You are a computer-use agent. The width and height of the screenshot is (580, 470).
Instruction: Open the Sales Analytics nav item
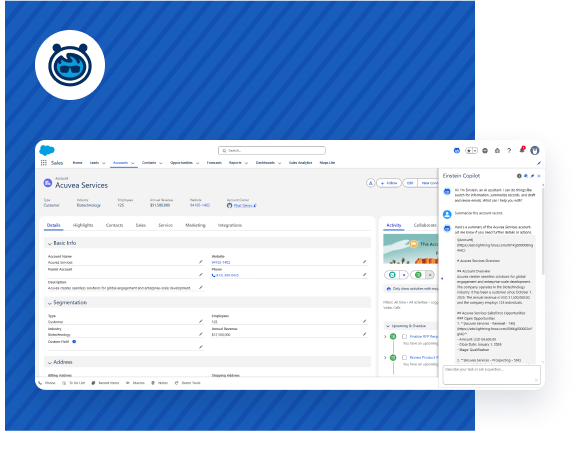coord(300,163)
